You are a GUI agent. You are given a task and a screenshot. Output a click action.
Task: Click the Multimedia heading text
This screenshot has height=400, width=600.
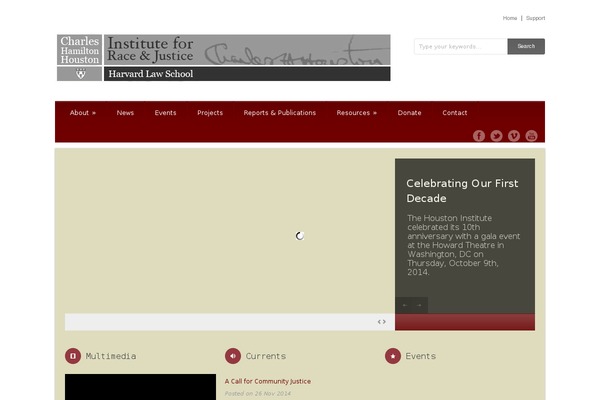[x=111, y=356]
